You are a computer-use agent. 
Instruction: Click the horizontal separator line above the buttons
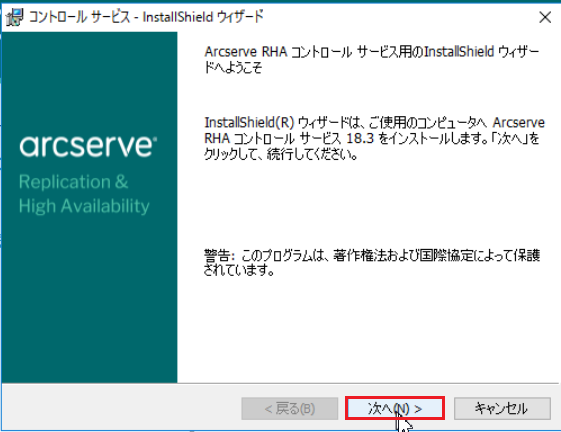point(280,383)
